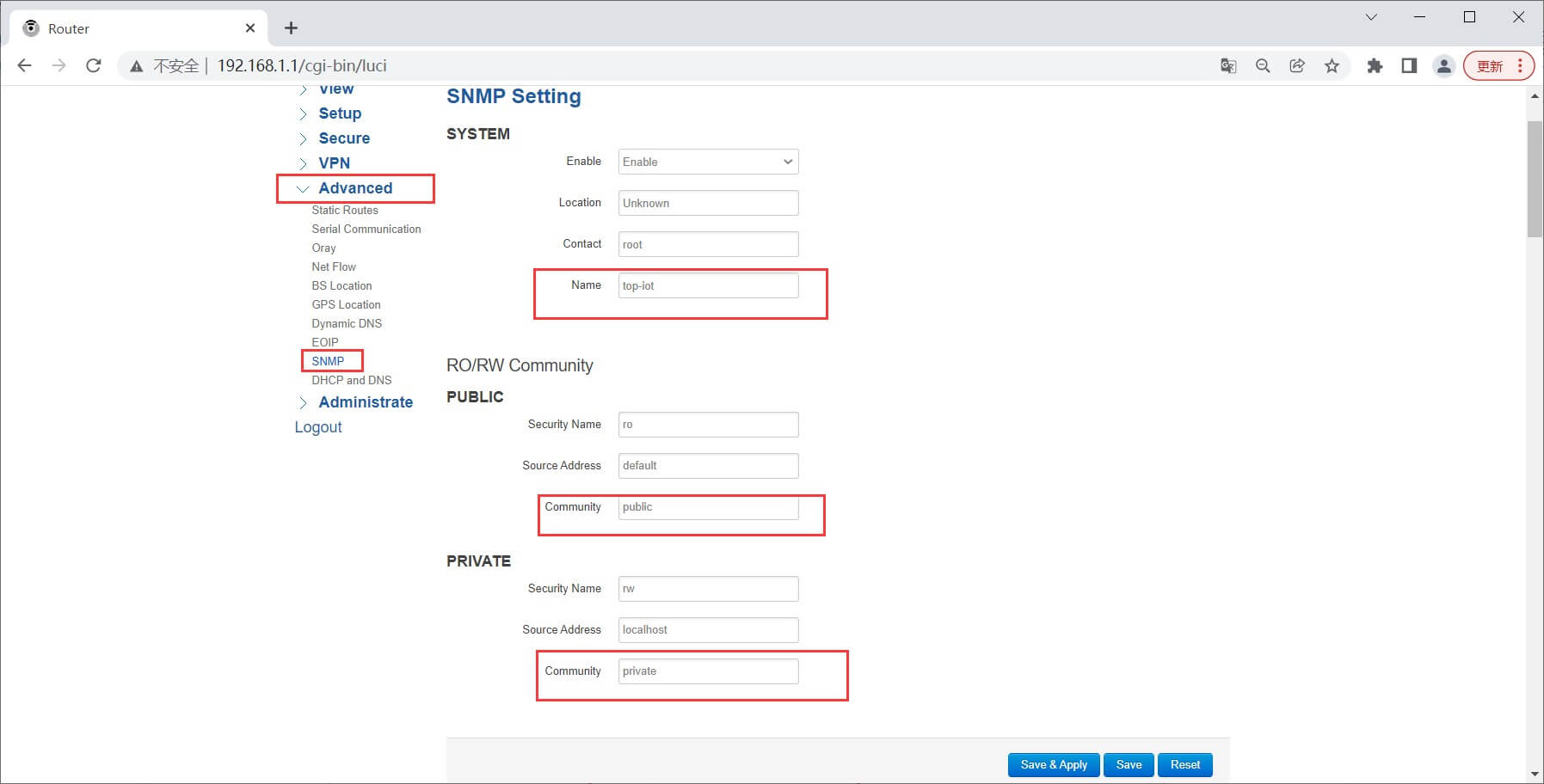Click the zoom magnifier icon in address bar
Viewport: 1544px width, 784px height.
click(1263, 66)
